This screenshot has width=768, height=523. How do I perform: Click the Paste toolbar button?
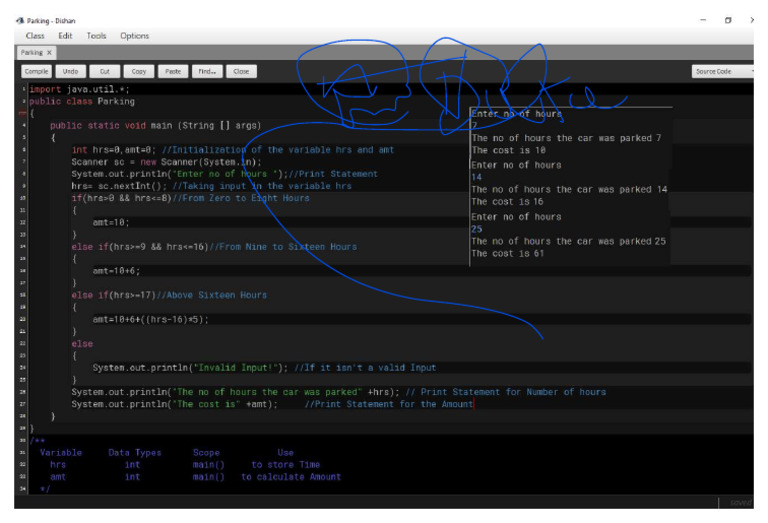(x=172, y=72)
